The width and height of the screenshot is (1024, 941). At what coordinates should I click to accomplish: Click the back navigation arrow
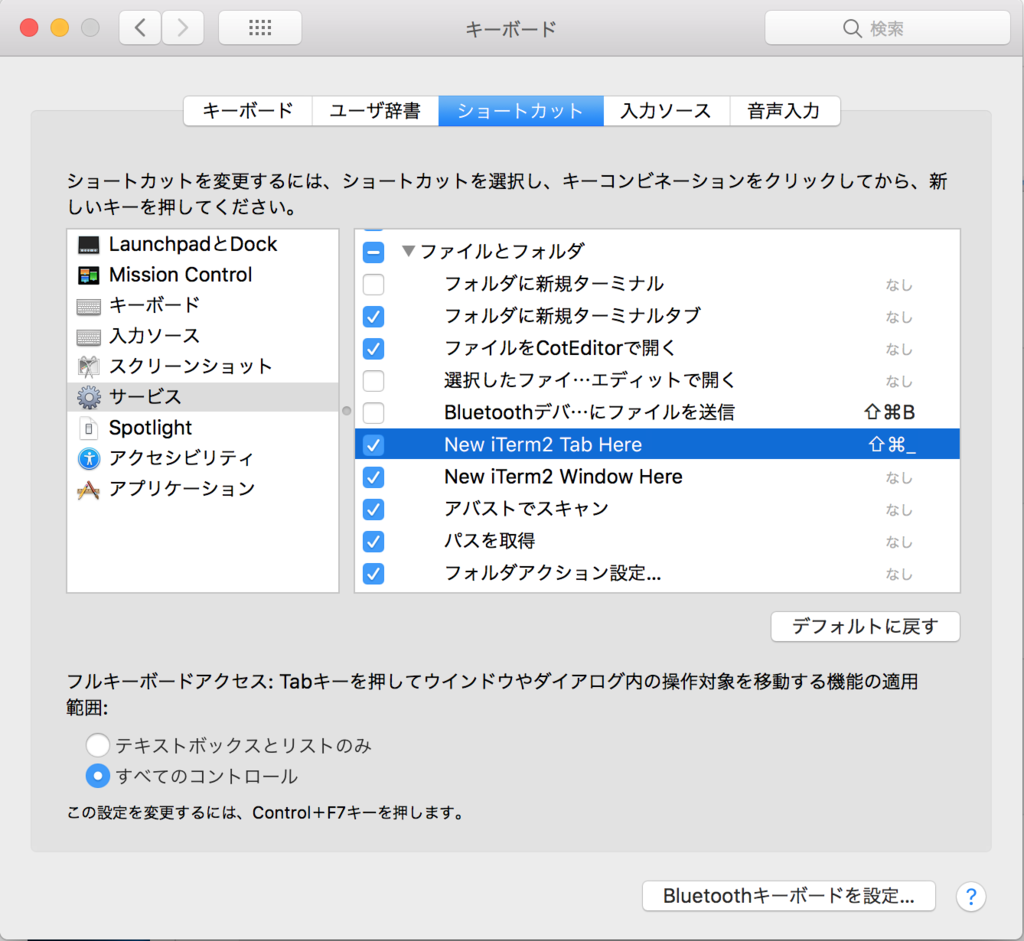coord(139,27)
